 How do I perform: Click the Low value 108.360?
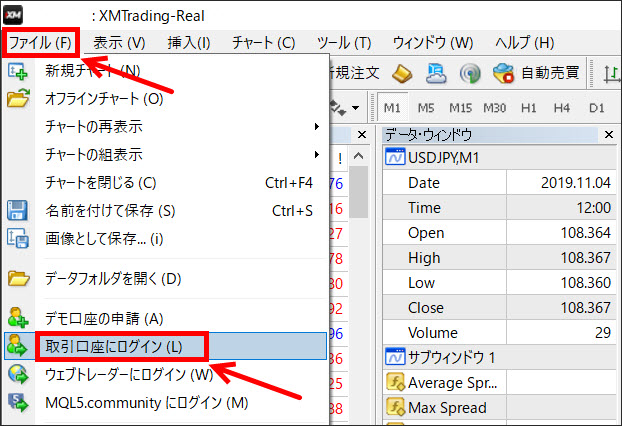tap(586, 283)
